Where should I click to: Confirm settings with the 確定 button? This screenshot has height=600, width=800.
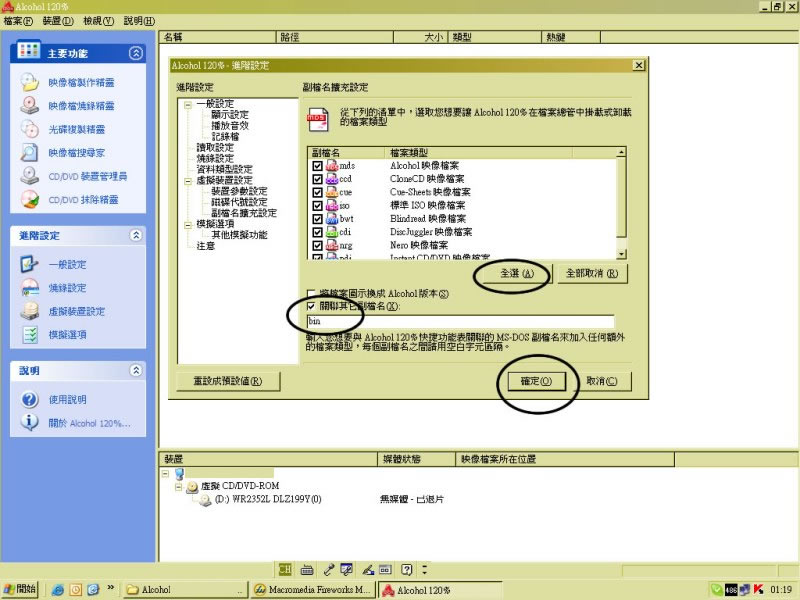536,381
